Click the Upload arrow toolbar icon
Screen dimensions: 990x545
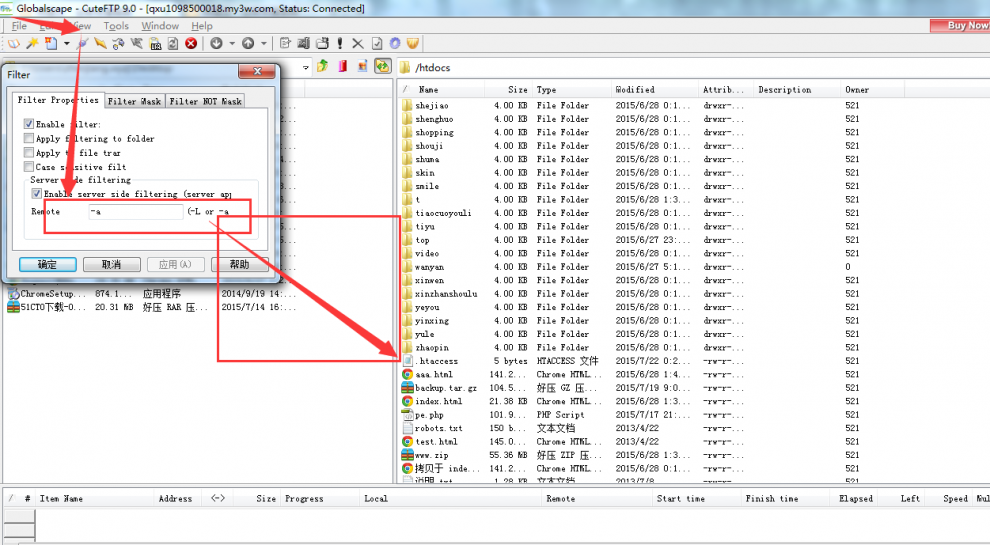pos(247,44)
